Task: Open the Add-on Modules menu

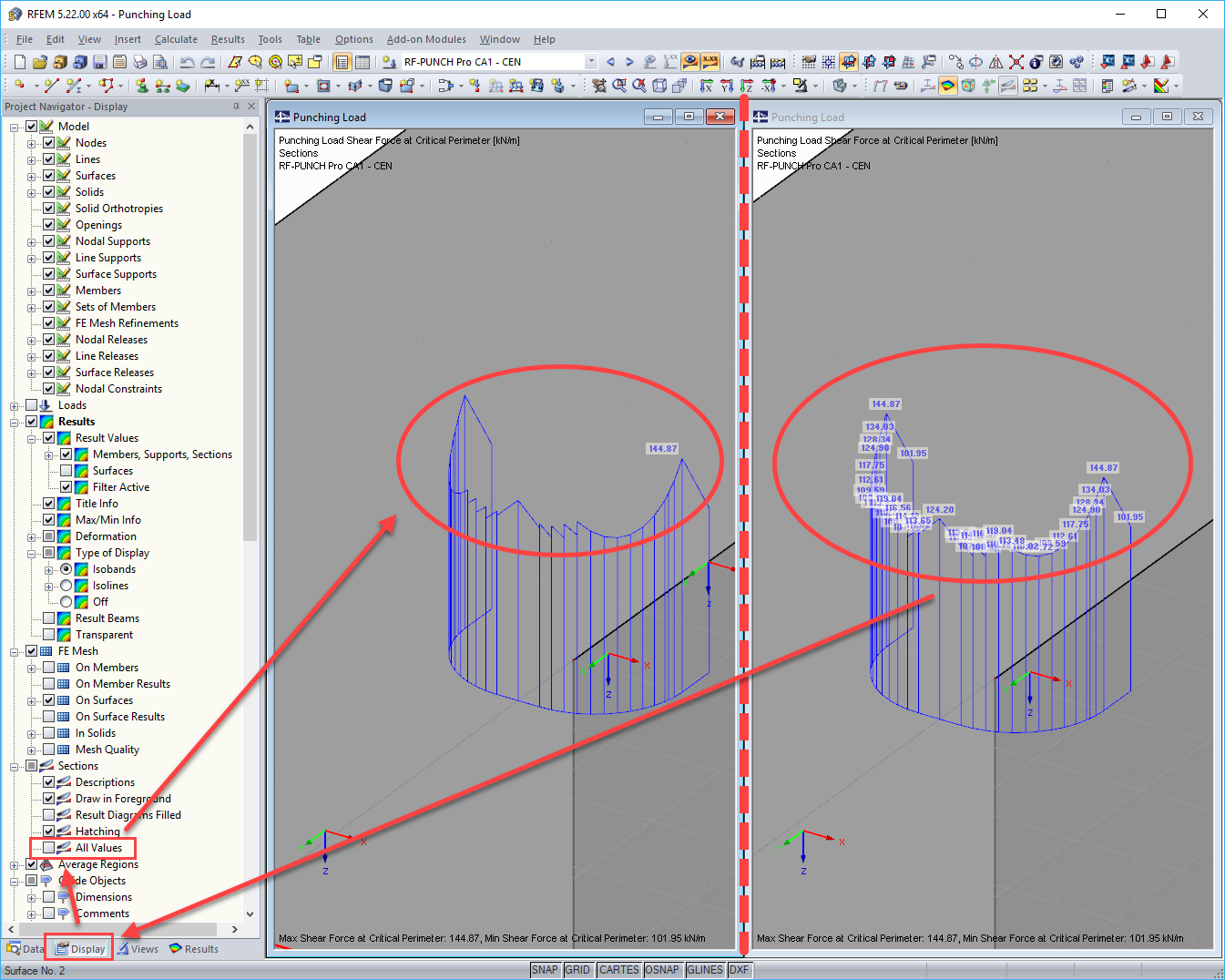Action: pyautogui.click(x=426, y=39)
